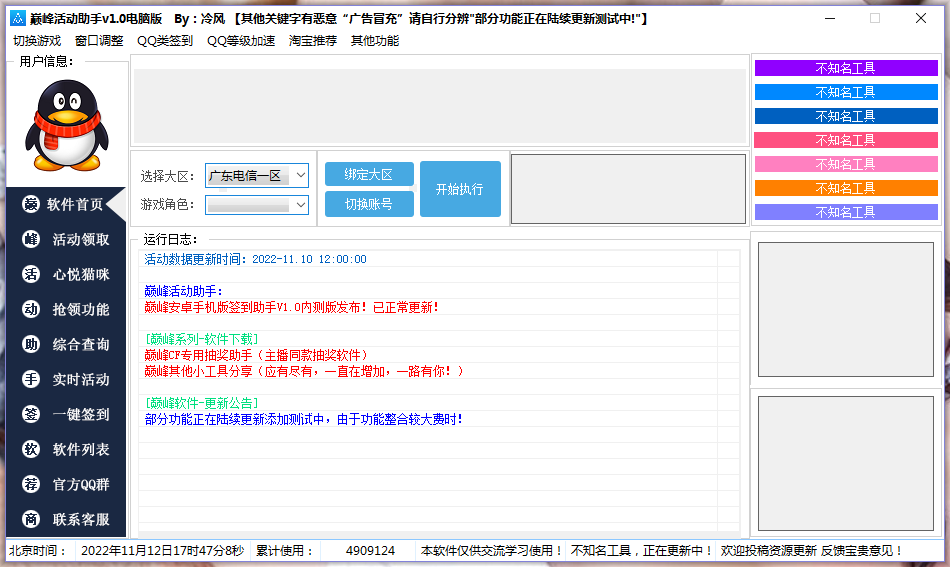Screen dimensions: 950x567
Task: Open the 其他功能 menu
Action: [x=375, y=41]
